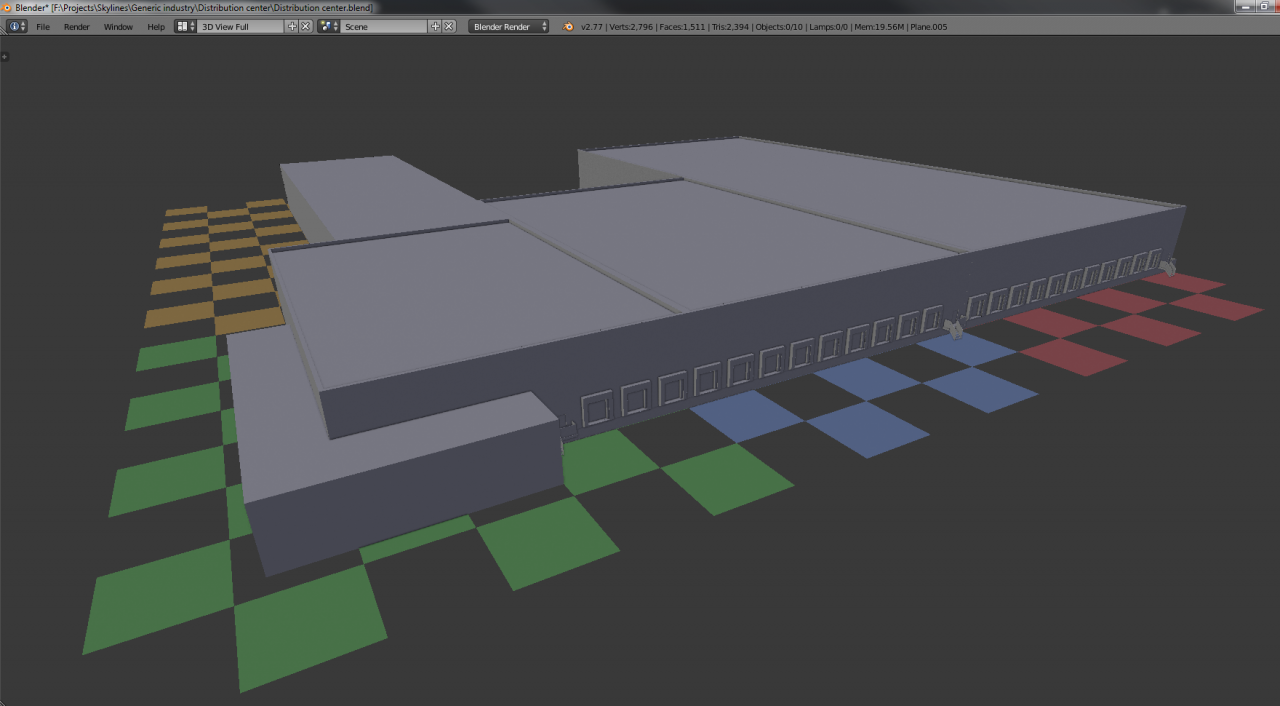Click the area split corner widget top-left
The image size is (1280, 706).
pos(5,57)
